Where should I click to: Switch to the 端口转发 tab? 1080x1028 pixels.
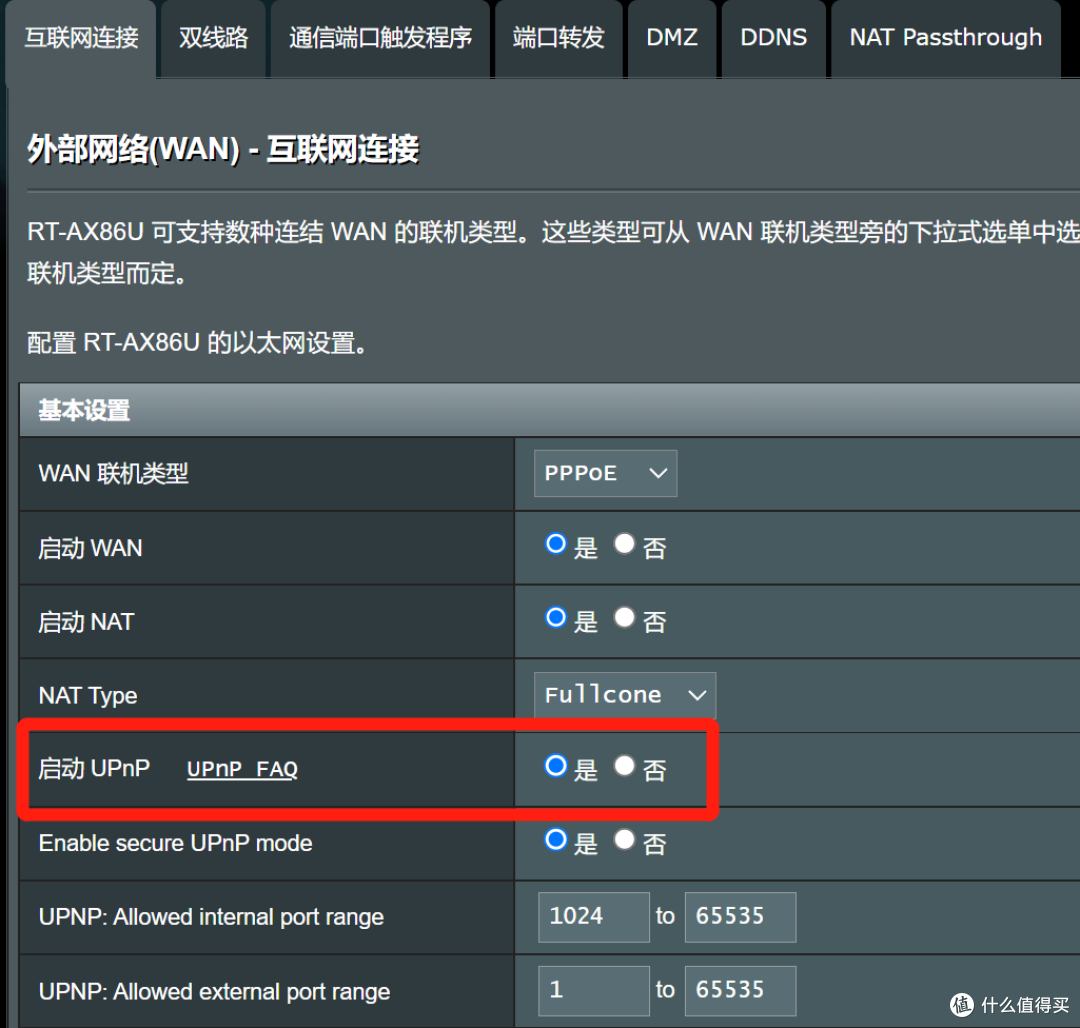[x=558, y=38]
